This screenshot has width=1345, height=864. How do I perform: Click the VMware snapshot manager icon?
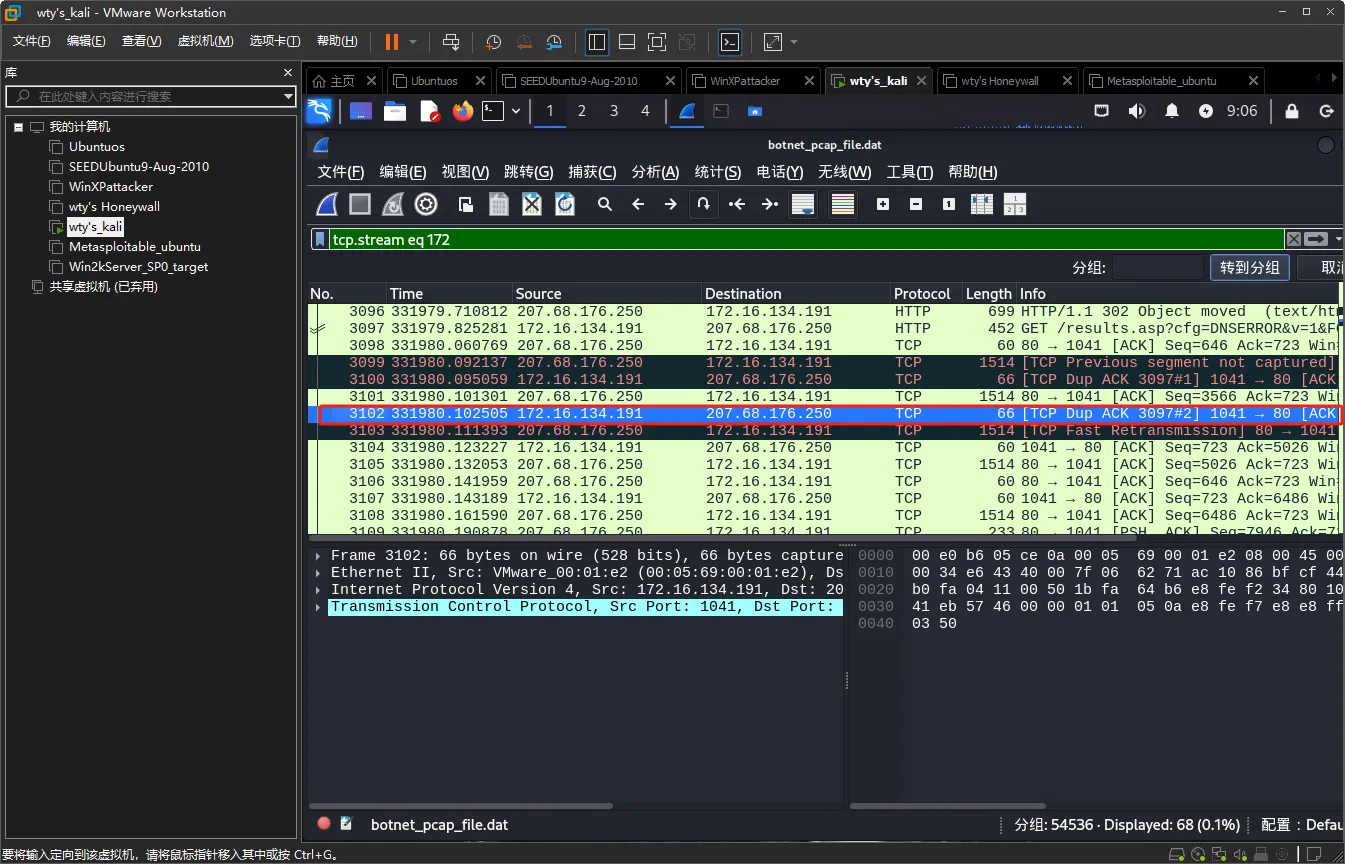[554, 42]
